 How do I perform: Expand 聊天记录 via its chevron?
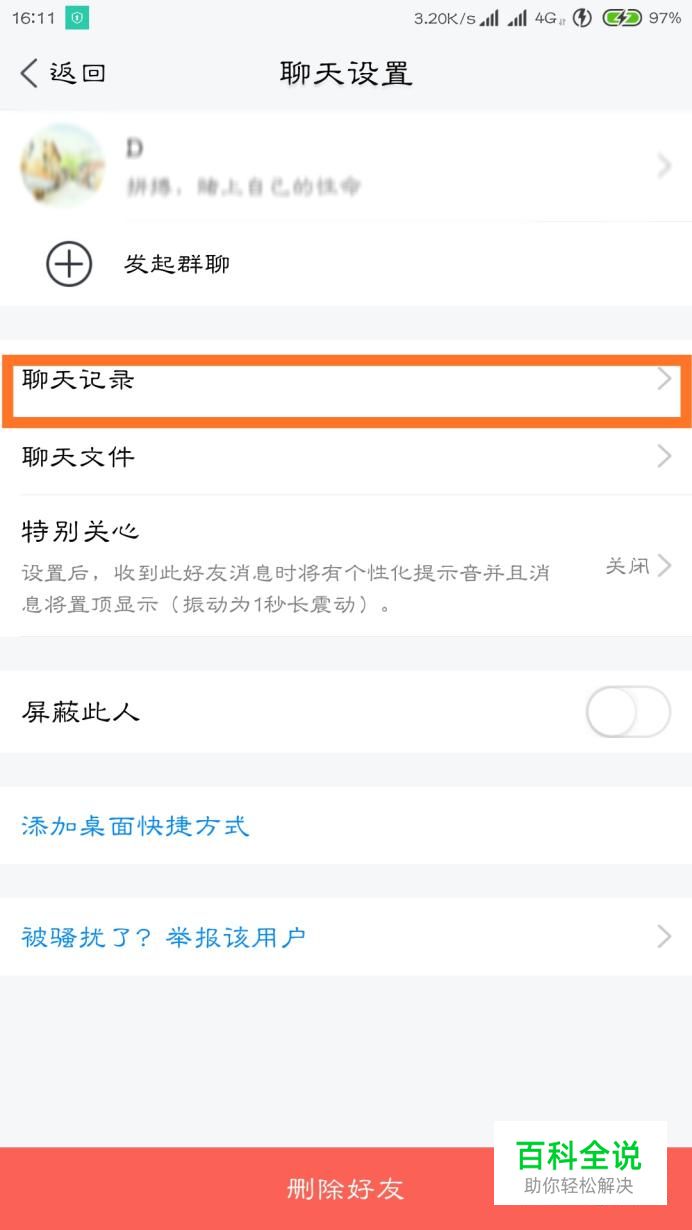click(664, 379)
